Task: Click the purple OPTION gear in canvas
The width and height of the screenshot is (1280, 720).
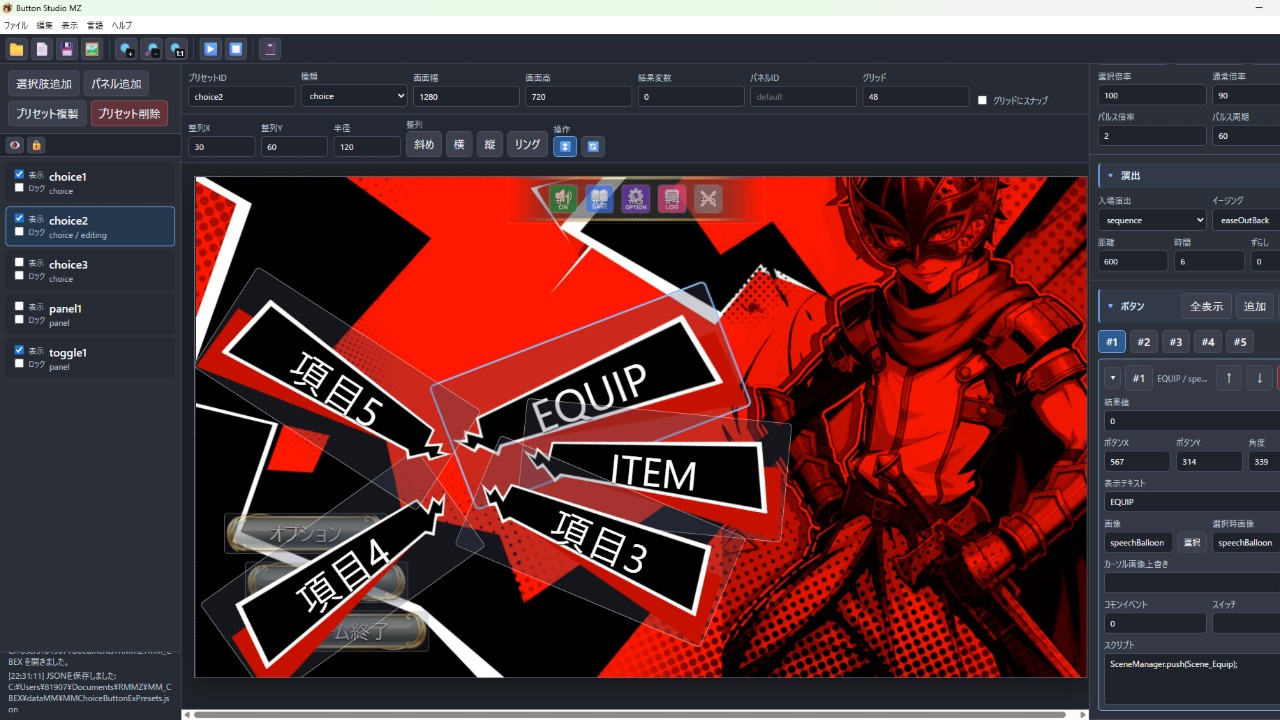Action: pos(635,199)
